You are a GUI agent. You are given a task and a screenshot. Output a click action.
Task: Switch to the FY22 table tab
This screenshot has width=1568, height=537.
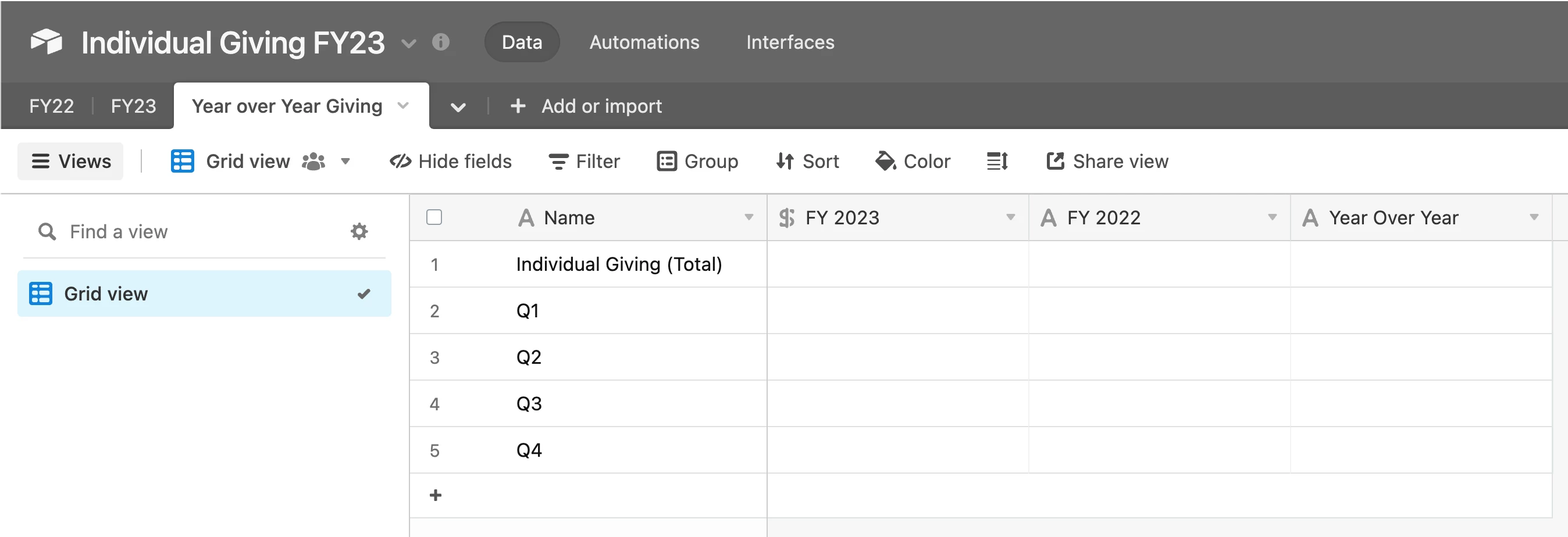click(x=51, y=106)
